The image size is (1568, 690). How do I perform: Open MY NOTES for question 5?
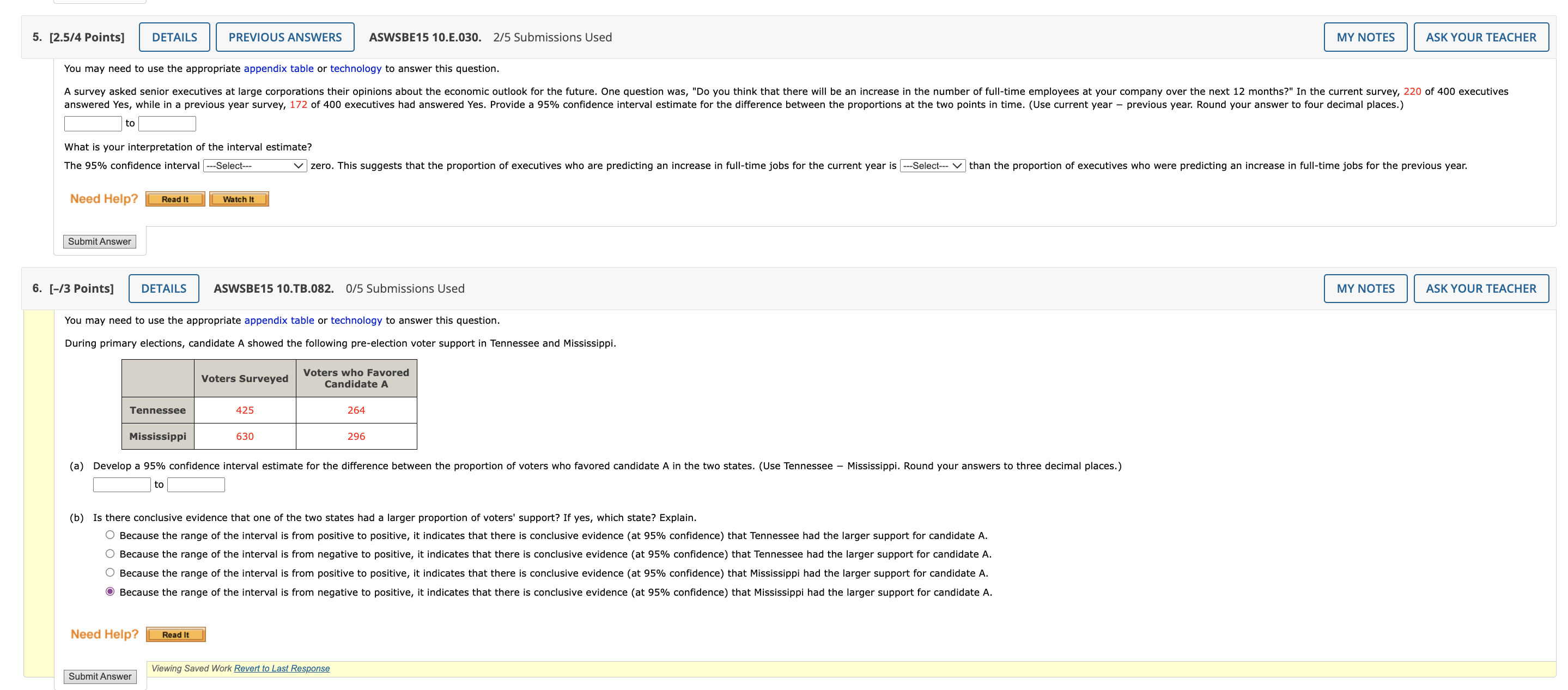pyautogui.click(x=1365, y=37)
